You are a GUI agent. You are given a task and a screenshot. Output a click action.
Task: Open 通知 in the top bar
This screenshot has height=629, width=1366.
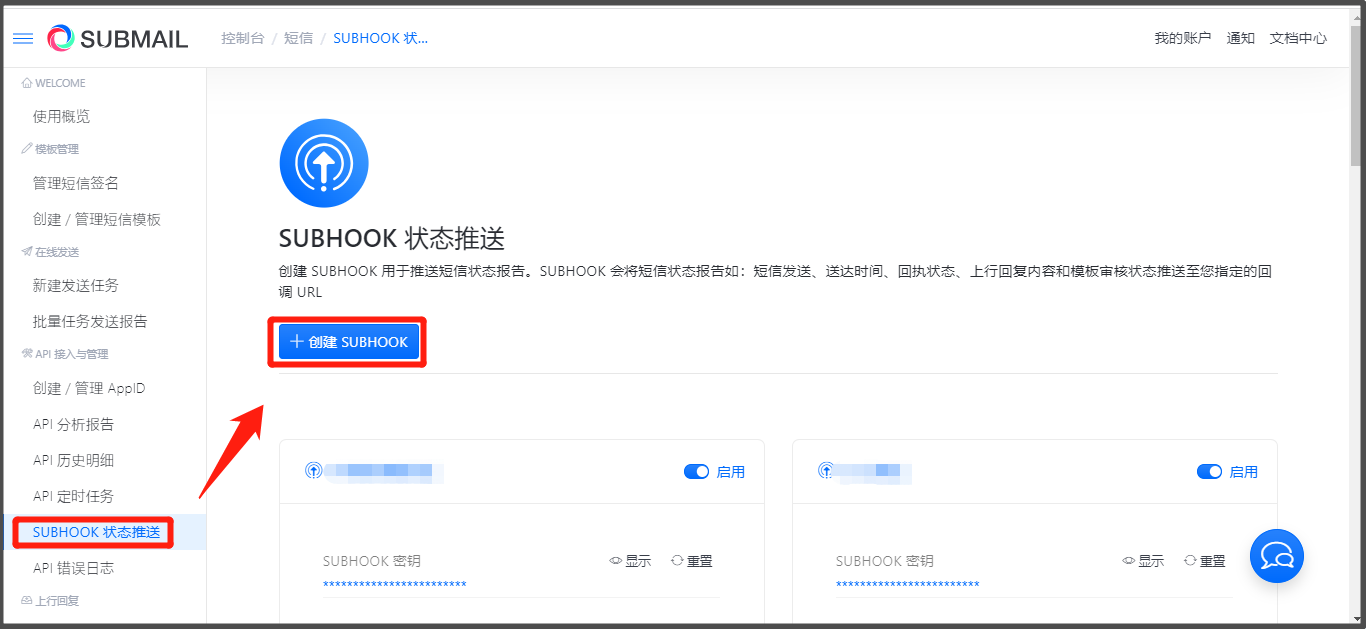pyautogui.click(x=1241, y=38)
